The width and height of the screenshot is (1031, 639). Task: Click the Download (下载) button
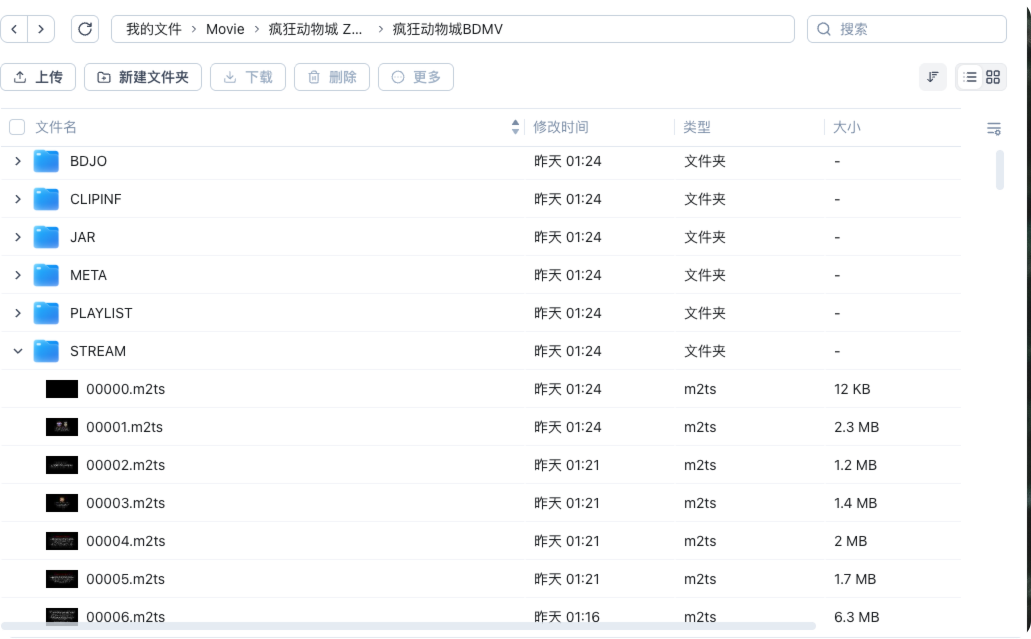pyautogui.click(x=248, y=77)
